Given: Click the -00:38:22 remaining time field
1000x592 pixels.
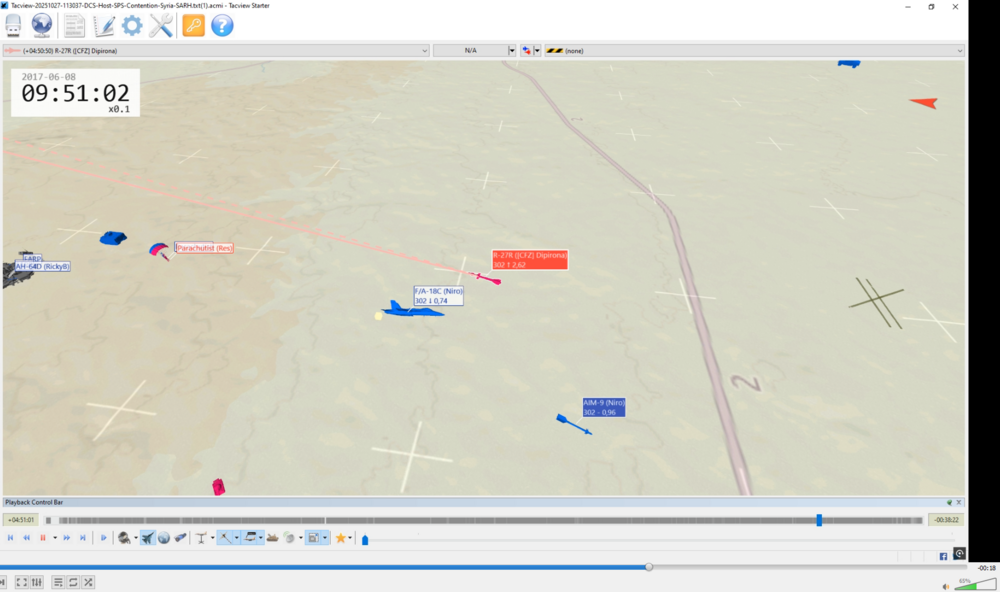Looking at the screenshot, I should tap(946, 520).
